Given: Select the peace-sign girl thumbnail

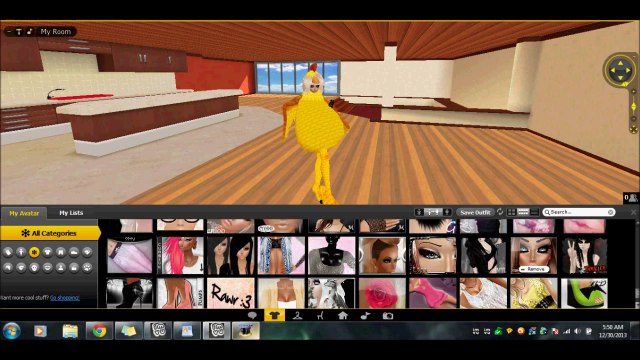Looking at the screenshot, I should 584,256.
